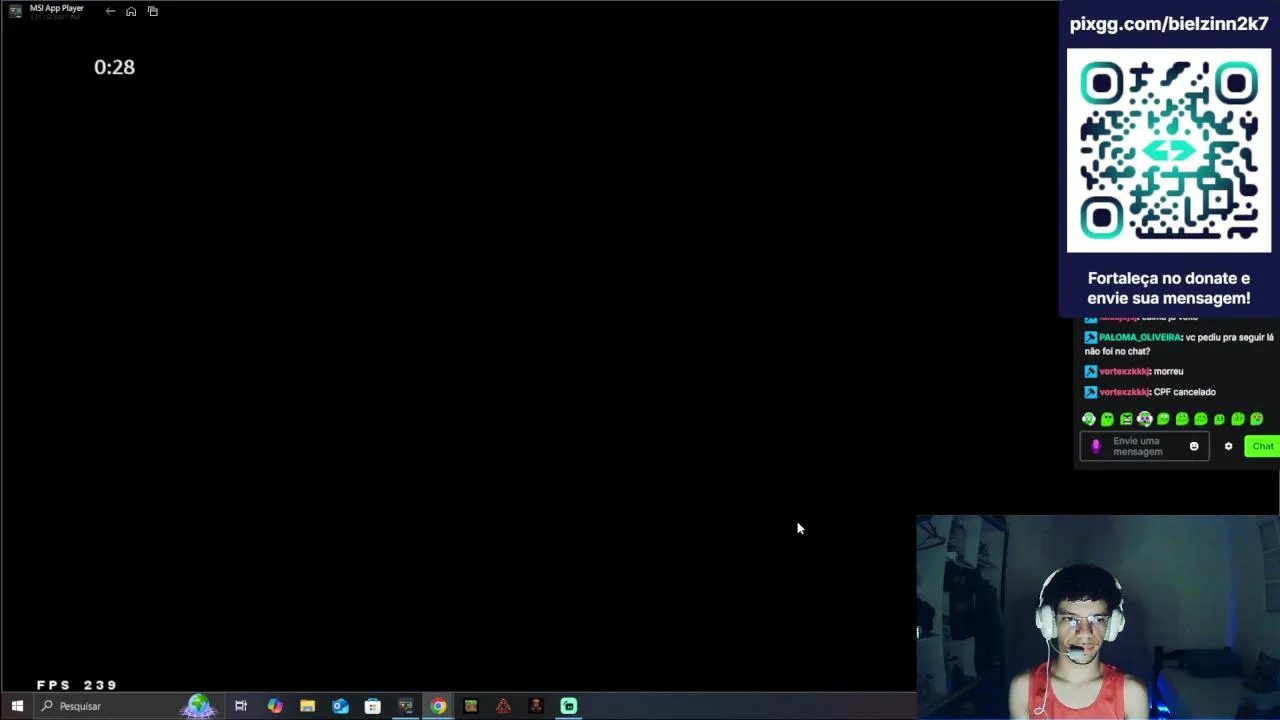
Task: Open MSI App Player home screen
Action: [x=131, y=11]
